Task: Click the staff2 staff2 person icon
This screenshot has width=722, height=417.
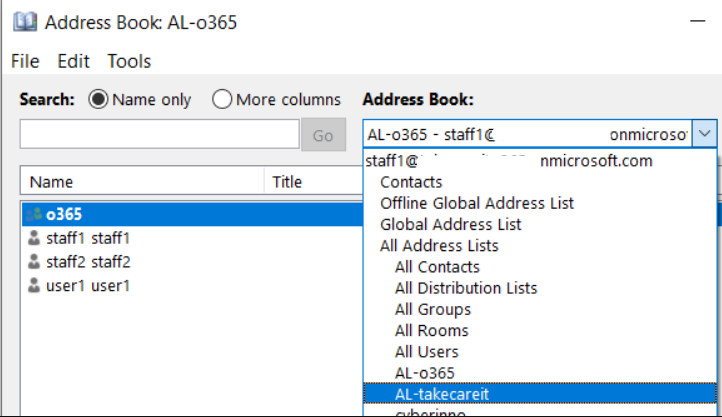Action: (x=34, y=262)
